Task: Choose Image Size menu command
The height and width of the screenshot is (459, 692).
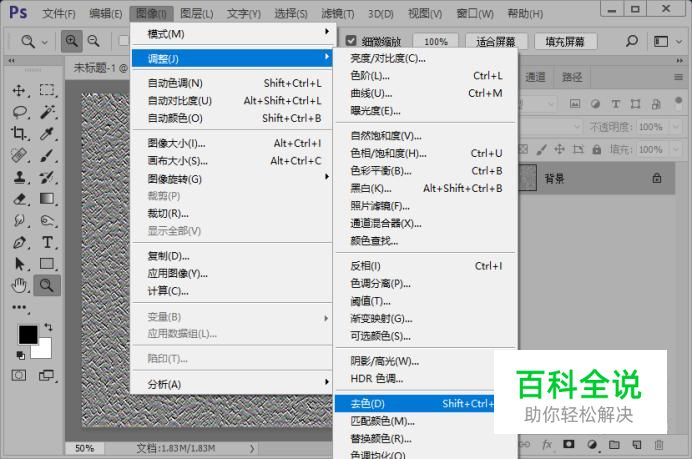Action: tap(232, 143)
